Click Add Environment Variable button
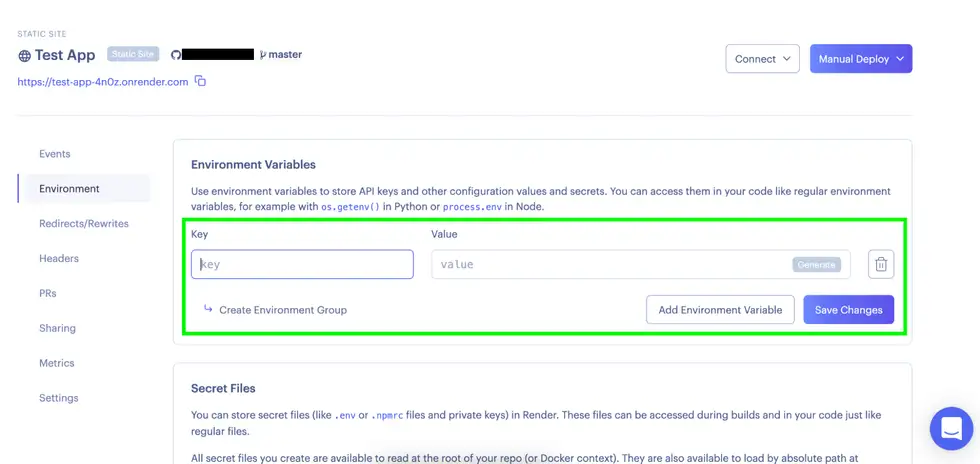Viewport: 980px width, 464px height. 720,310
